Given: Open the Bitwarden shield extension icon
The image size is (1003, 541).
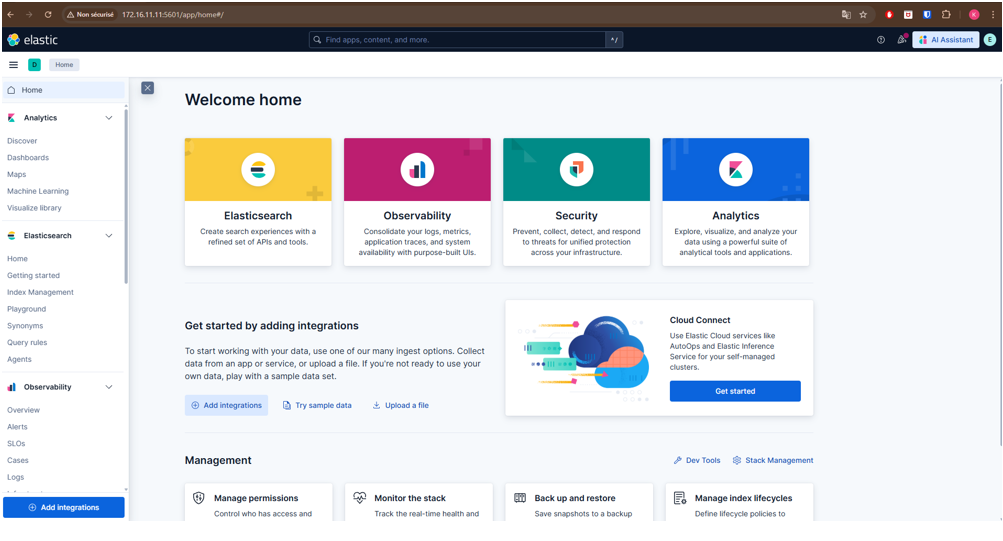Looking at the screenshot, I should click(927, 14).
